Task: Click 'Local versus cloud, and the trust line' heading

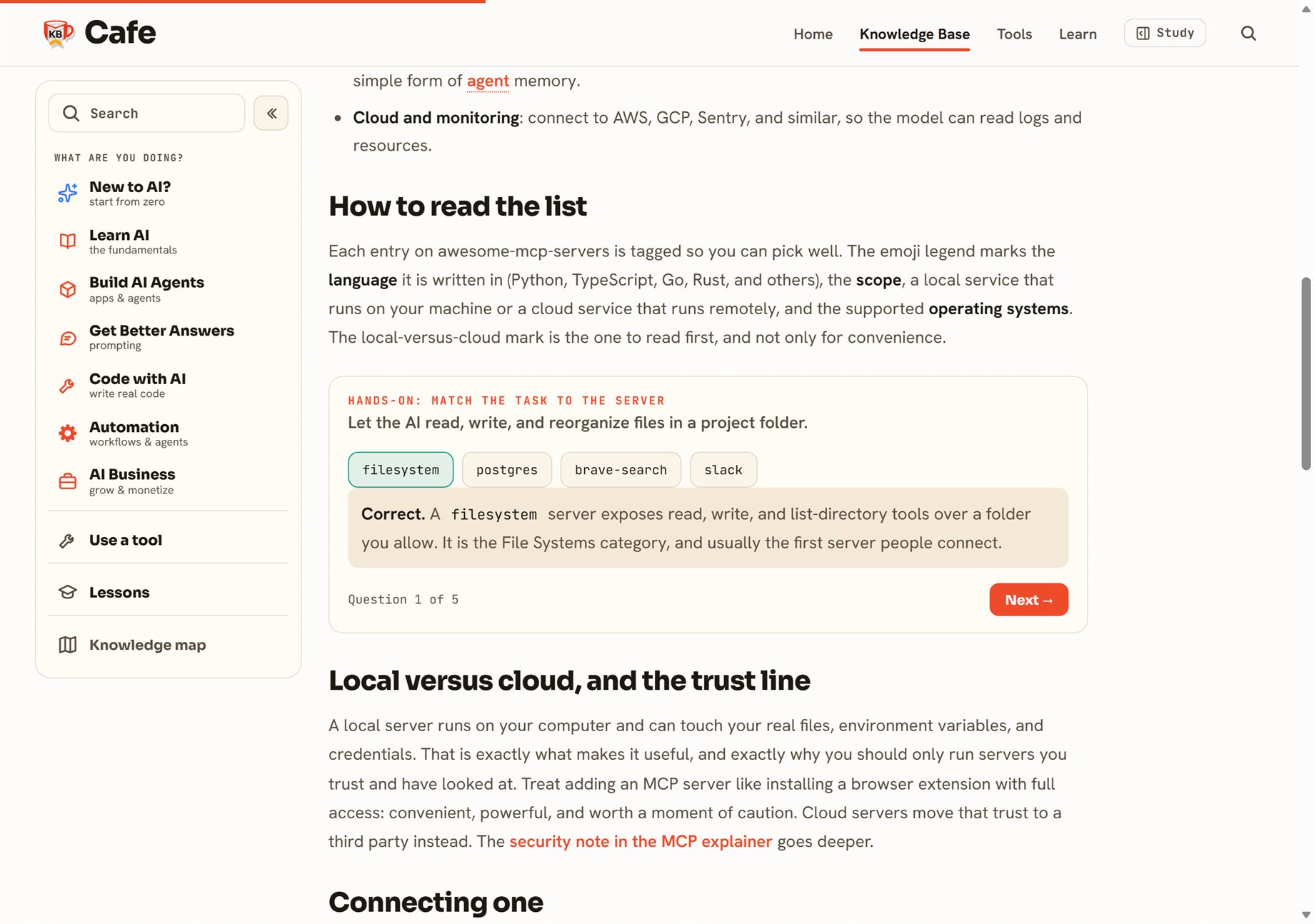Action: [x=569, y=681]
